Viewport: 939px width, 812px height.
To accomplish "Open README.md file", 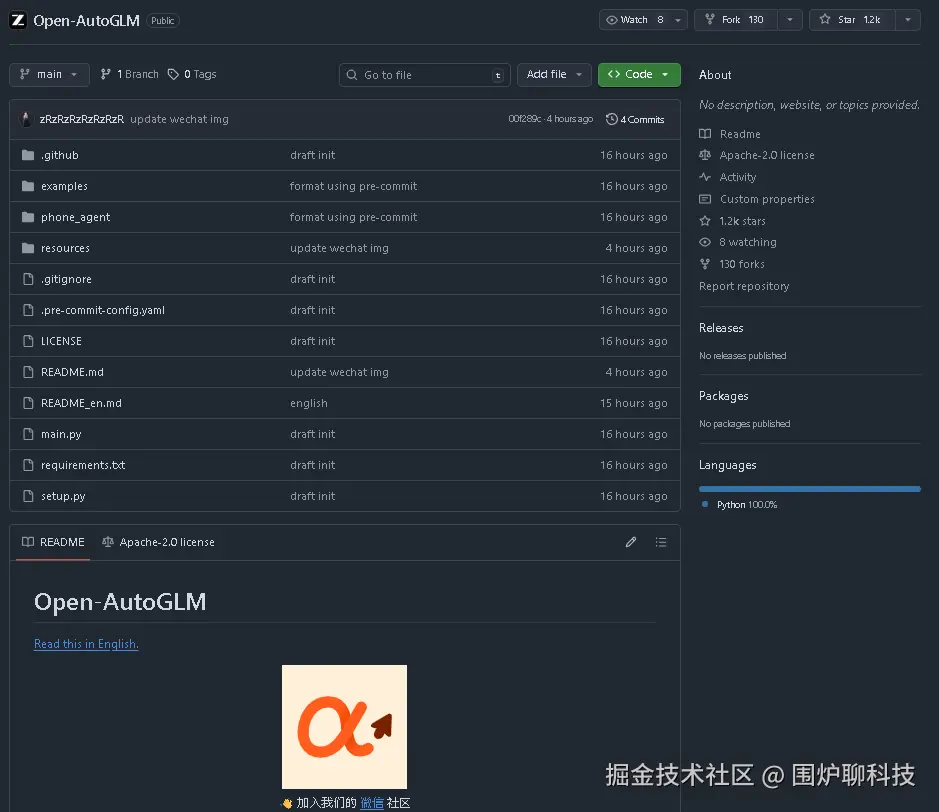I will pyautogui.click(x=72, y=372).
